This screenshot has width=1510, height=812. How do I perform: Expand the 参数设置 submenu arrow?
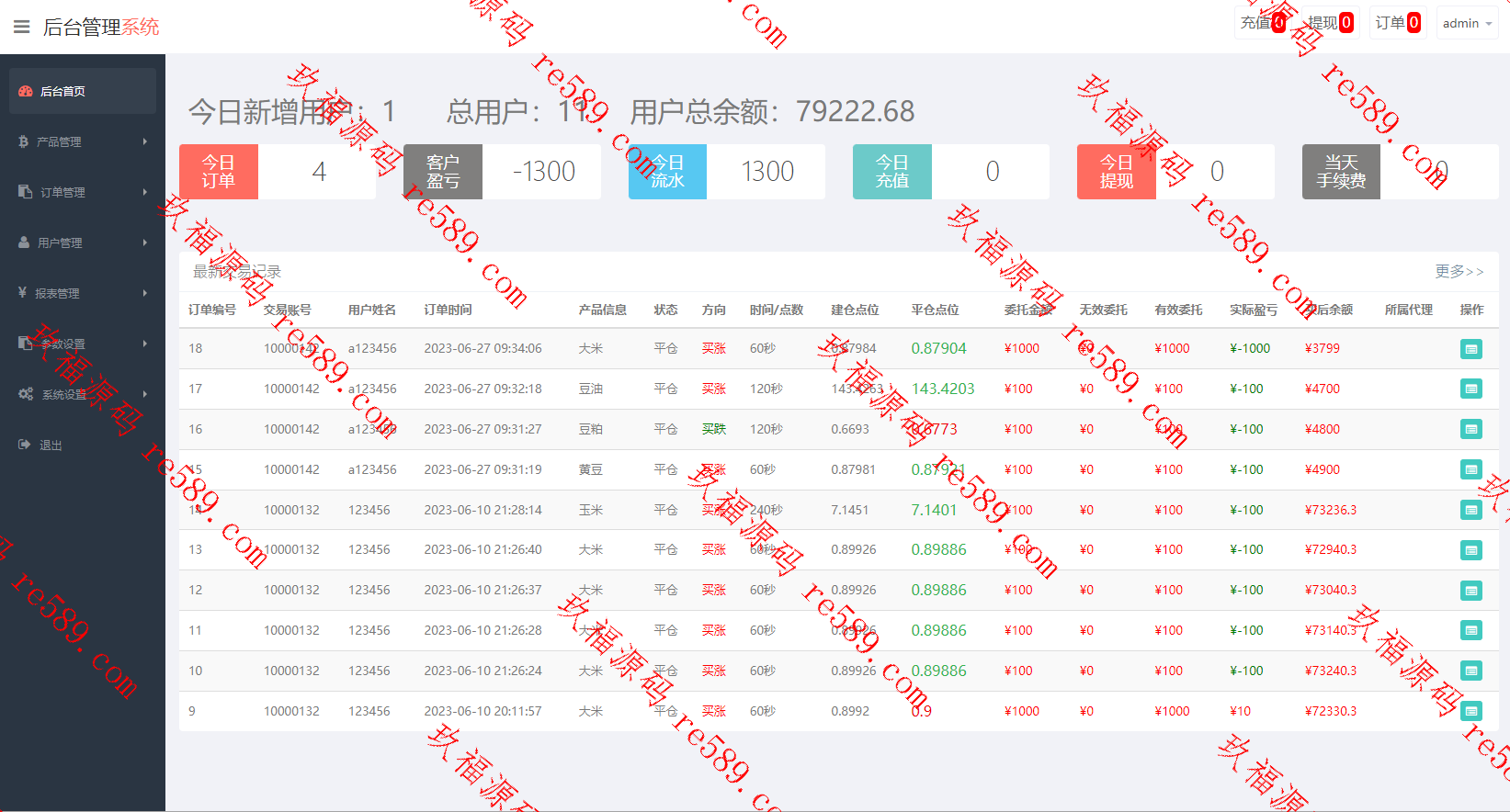145,344
